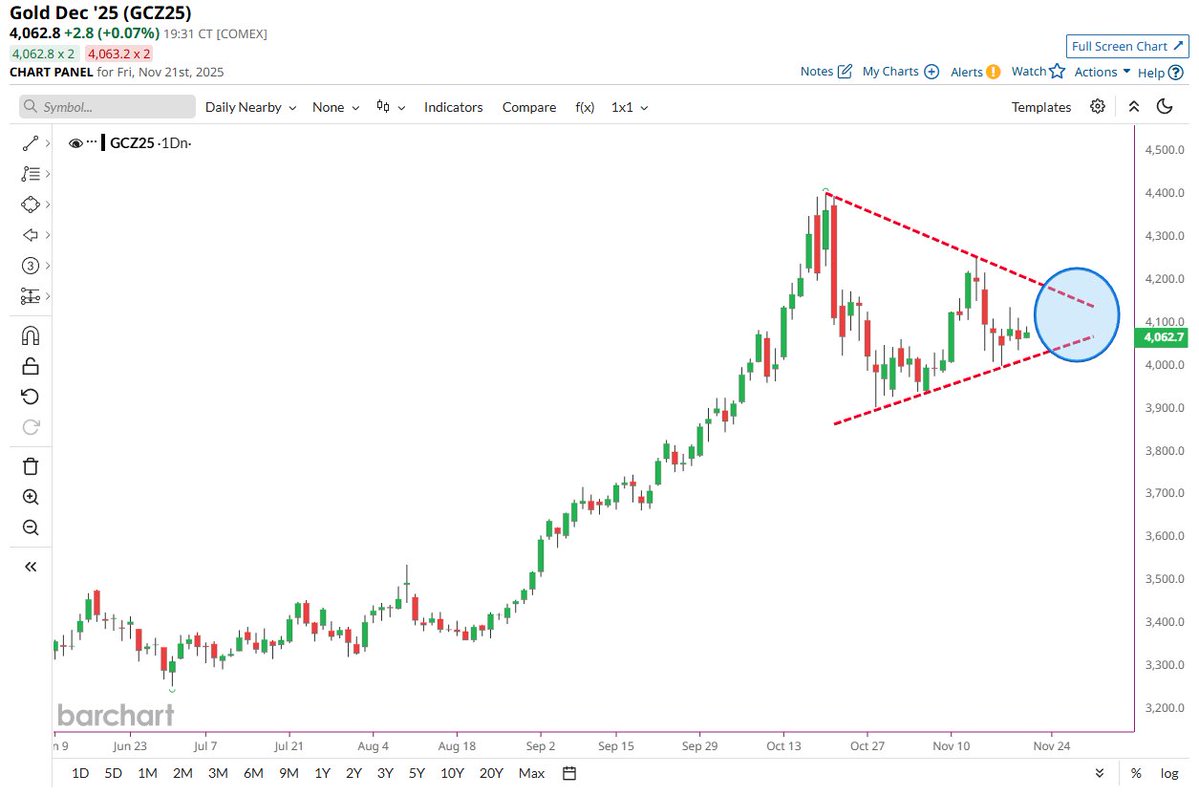This screenshot has height=796, width=1199.
Task: Open the Notes editor
Action: point(826,71)
